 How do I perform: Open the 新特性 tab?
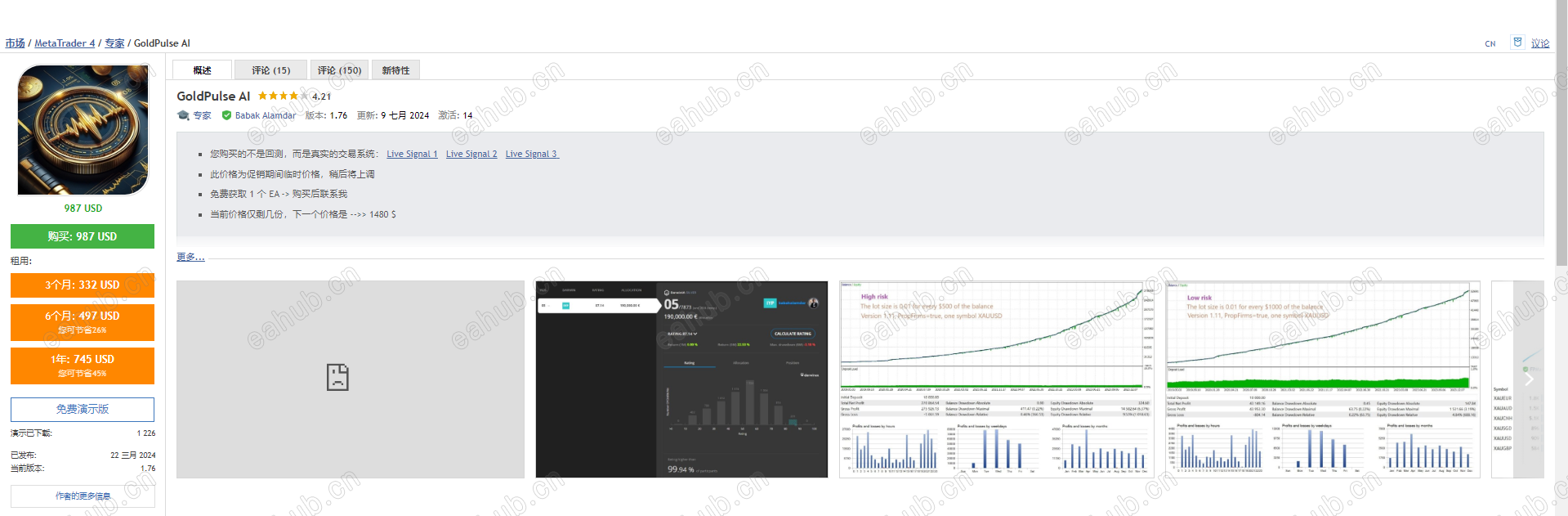point(395,70)
